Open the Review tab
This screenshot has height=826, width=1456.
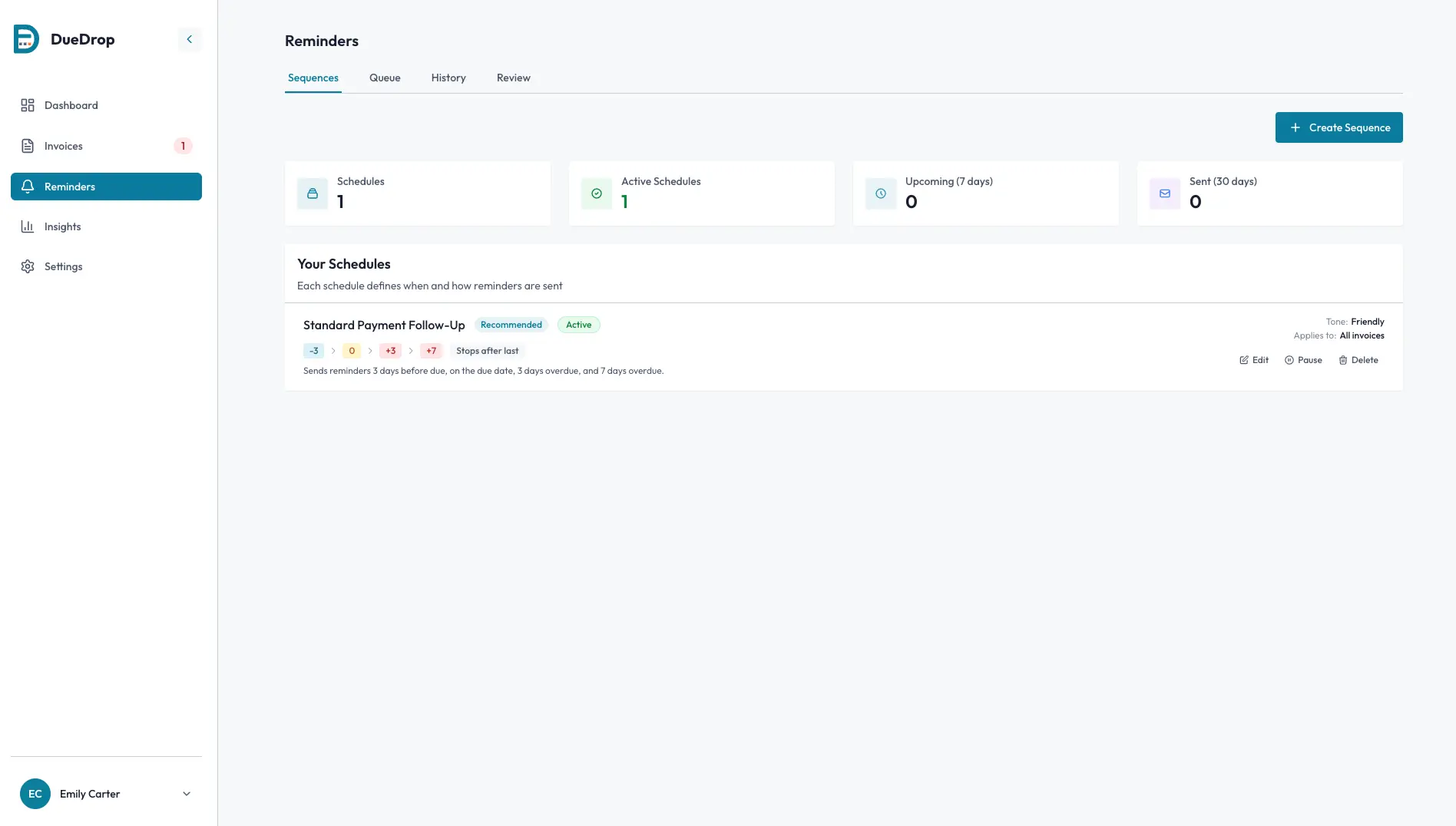click(513, 78)
